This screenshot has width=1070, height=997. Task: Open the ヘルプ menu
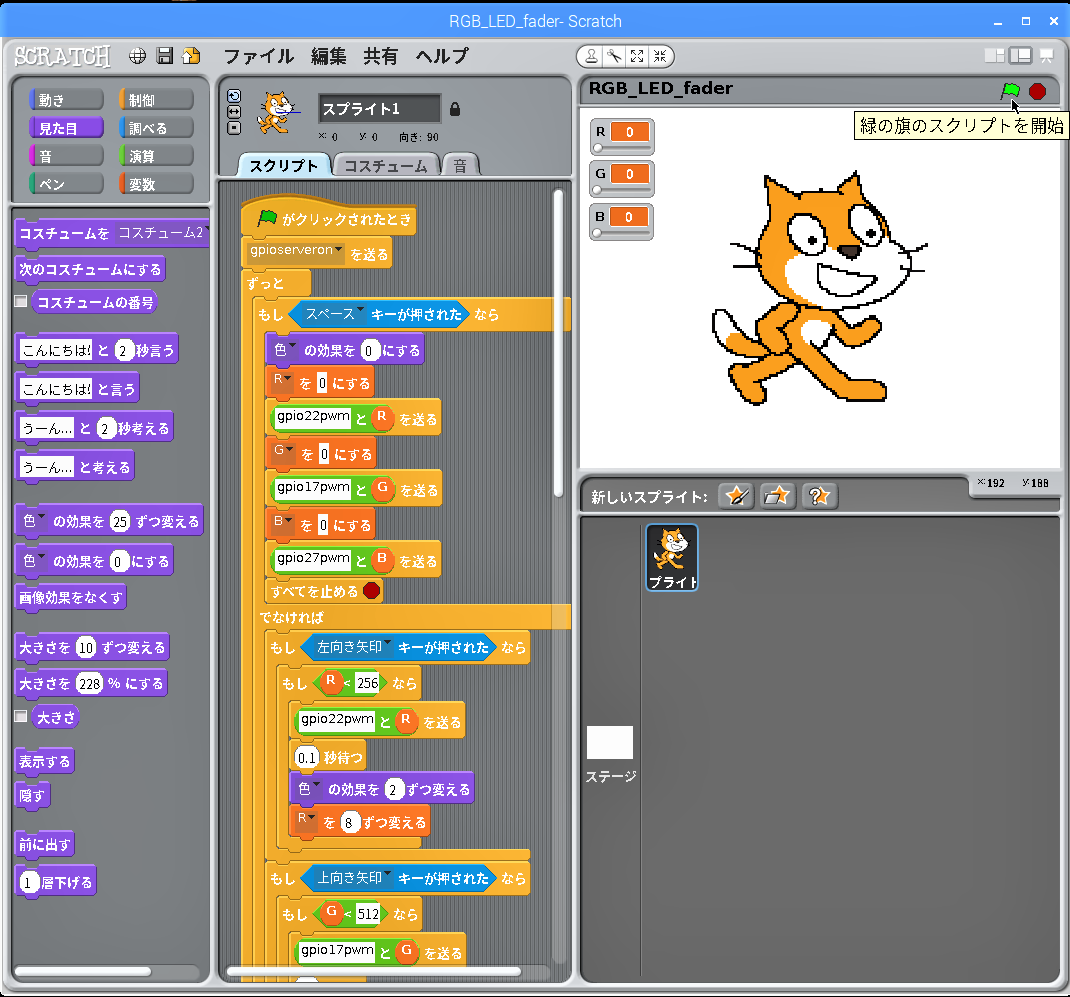(442, 56)
